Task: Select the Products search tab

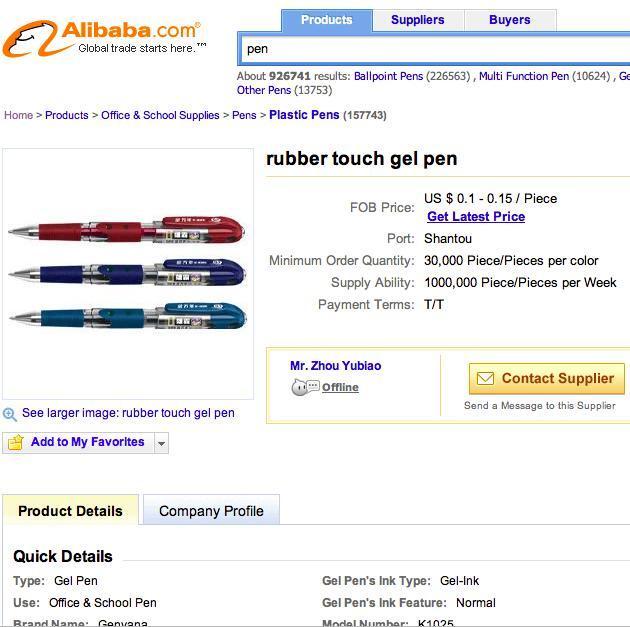Action: [327, 20]
